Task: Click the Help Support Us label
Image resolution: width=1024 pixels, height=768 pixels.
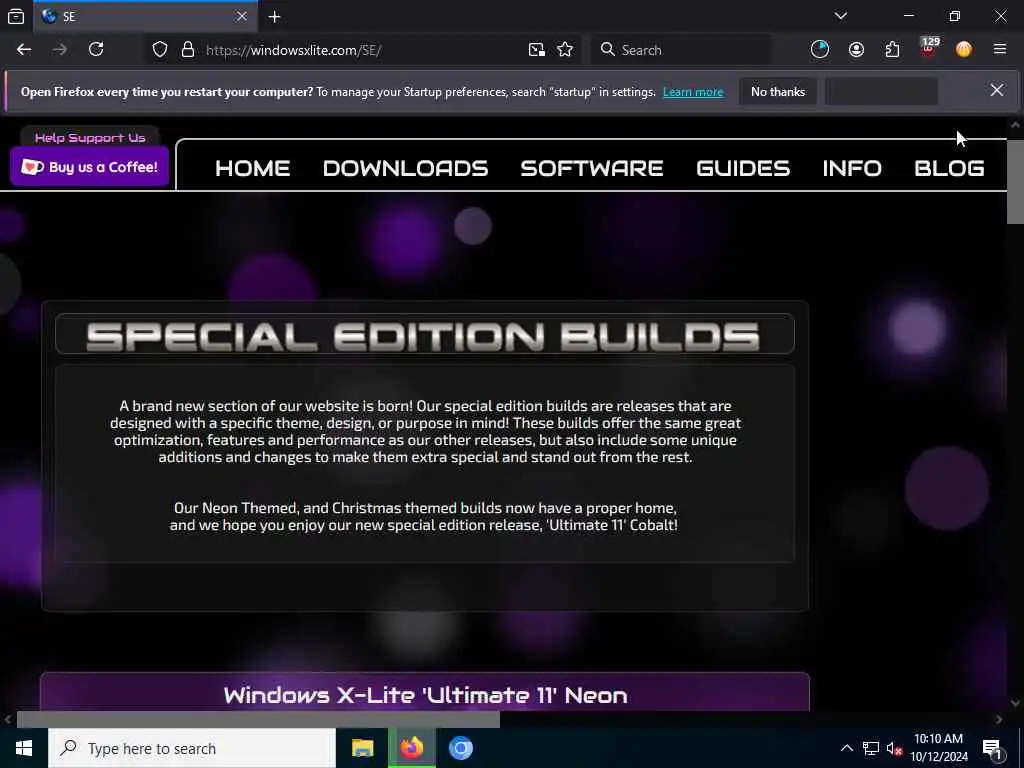Action: tap(90, 138)
